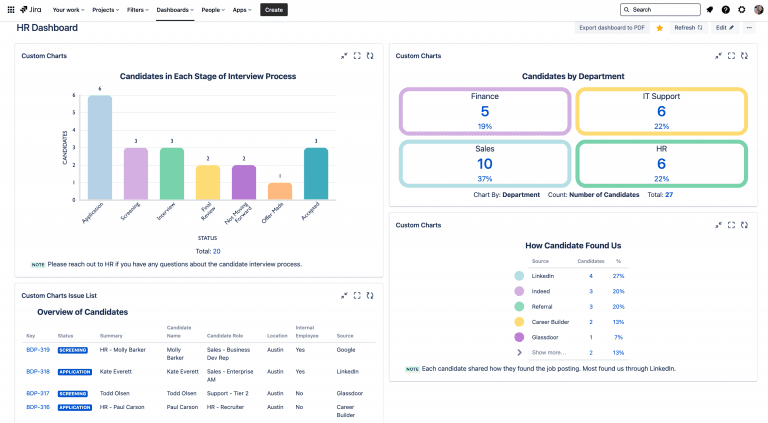
Task: Click the LinkedIn legend color circle
Action: click(519, 276)
